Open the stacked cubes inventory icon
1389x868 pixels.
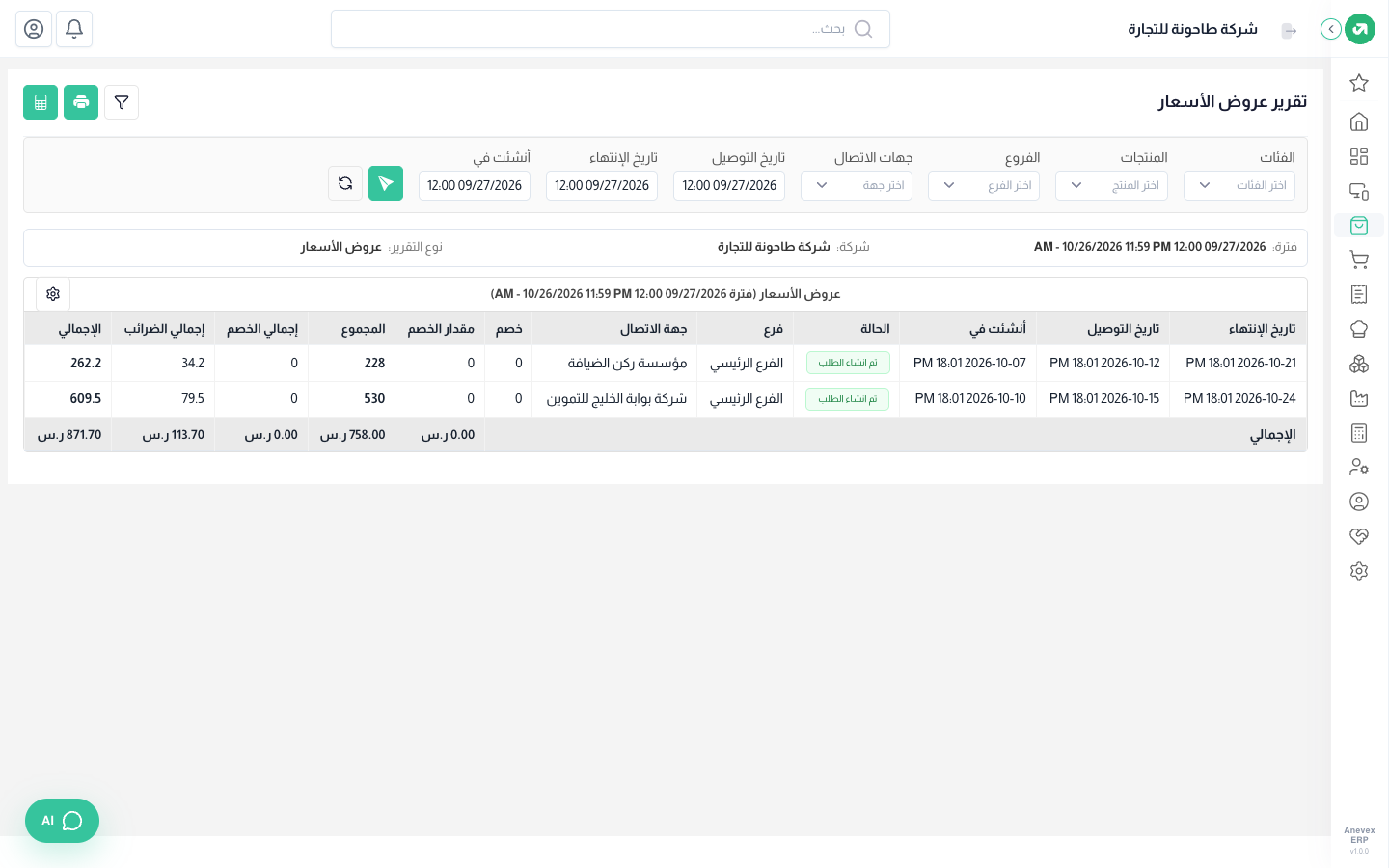tap(1359, 364)
